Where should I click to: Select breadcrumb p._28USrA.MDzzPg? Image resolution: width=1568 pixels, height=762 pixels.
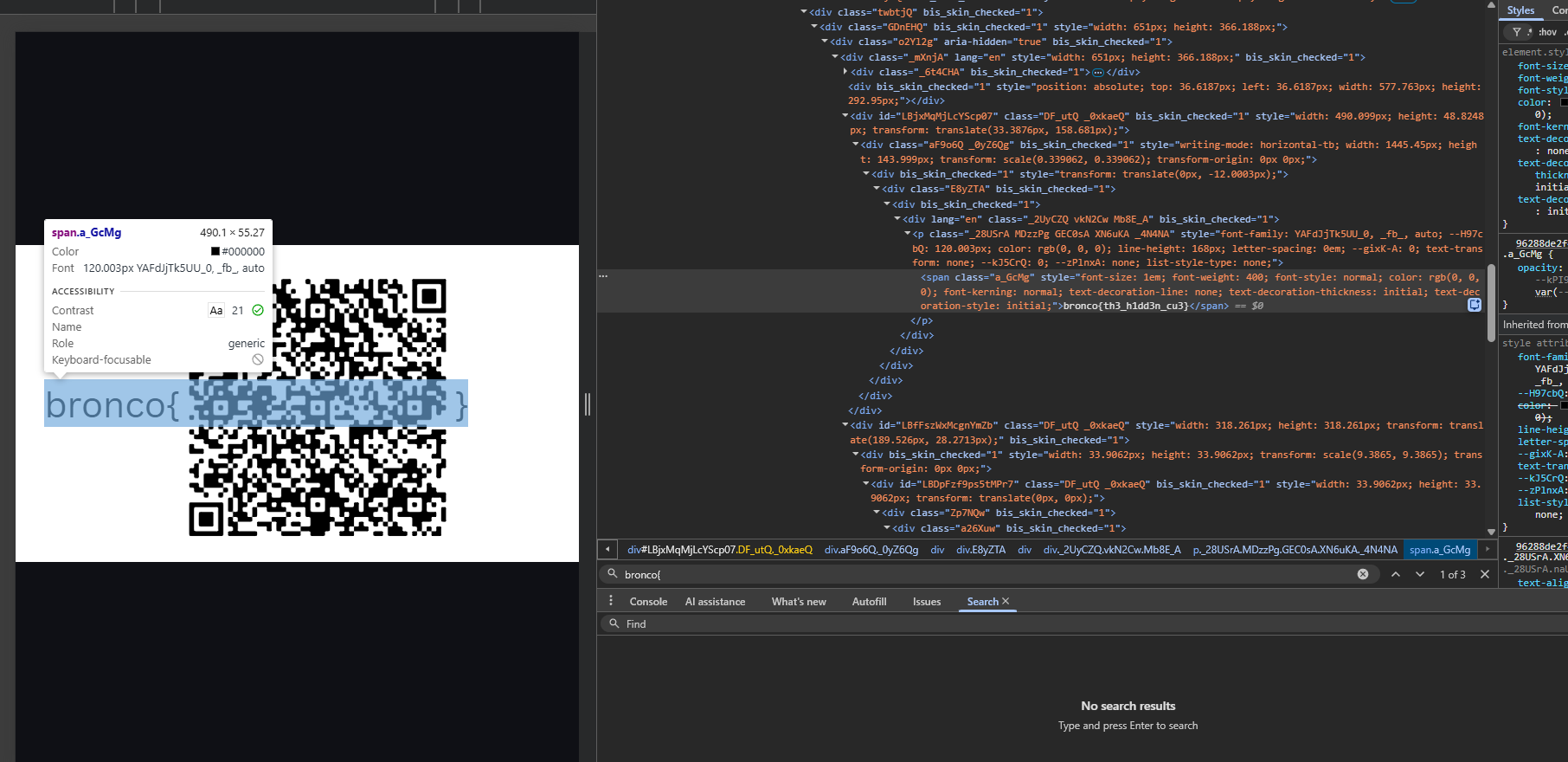1295,550
